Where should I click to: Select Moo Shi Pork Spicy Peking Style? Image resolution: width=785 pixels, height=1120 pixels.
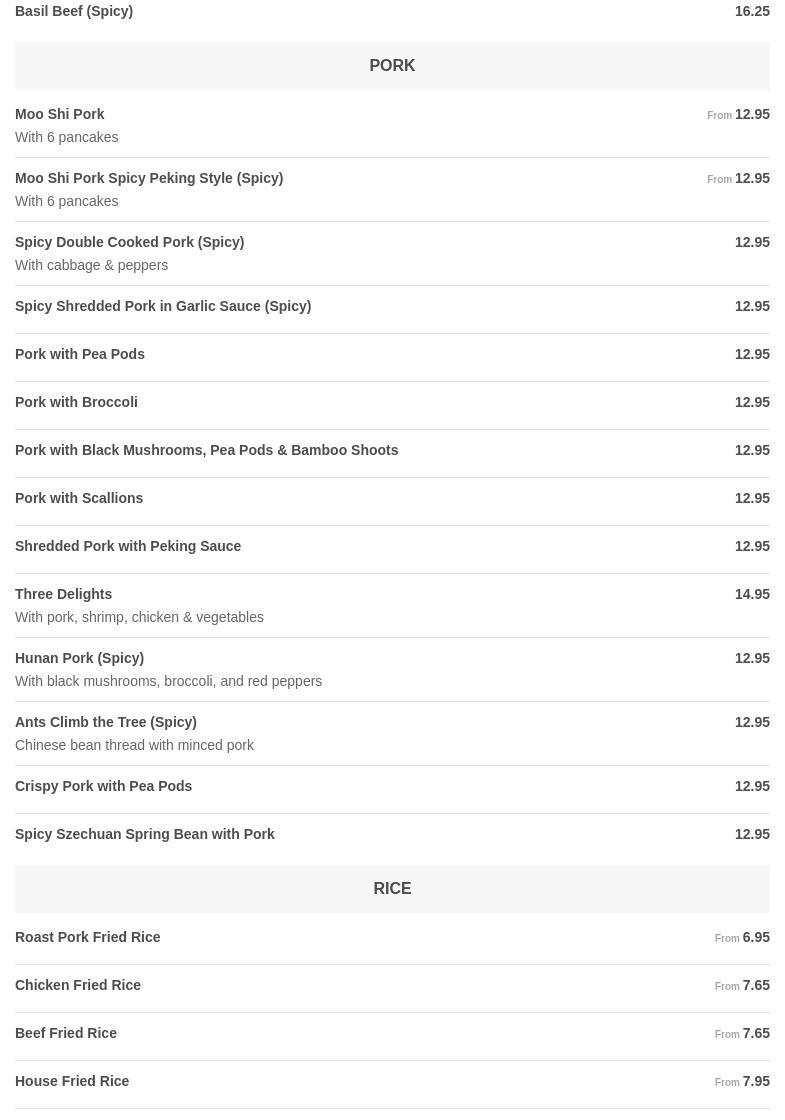(x=149, y=179)
